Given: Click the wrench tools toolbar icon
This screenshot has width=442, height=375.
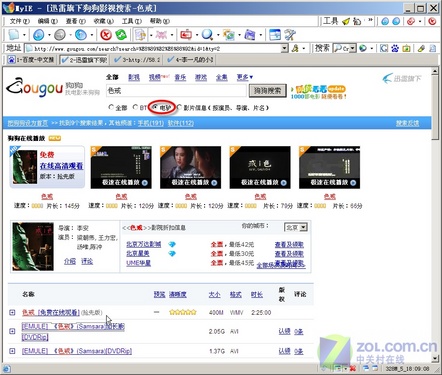Looking at the screenshot, I should [290, 34].
